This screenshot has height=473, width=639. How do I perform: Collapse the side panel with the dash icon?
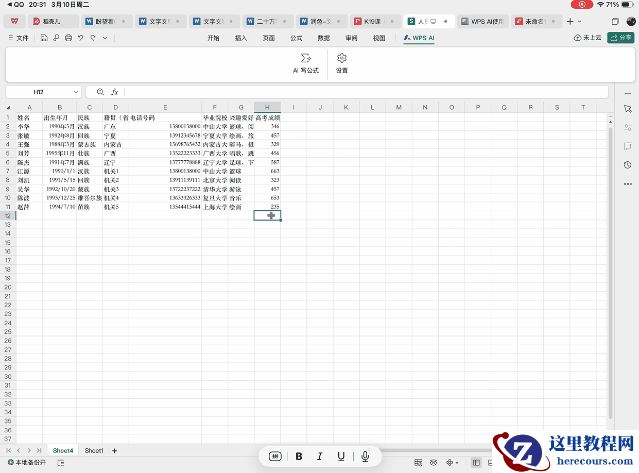pyautogui.click(x=627, y=93)
